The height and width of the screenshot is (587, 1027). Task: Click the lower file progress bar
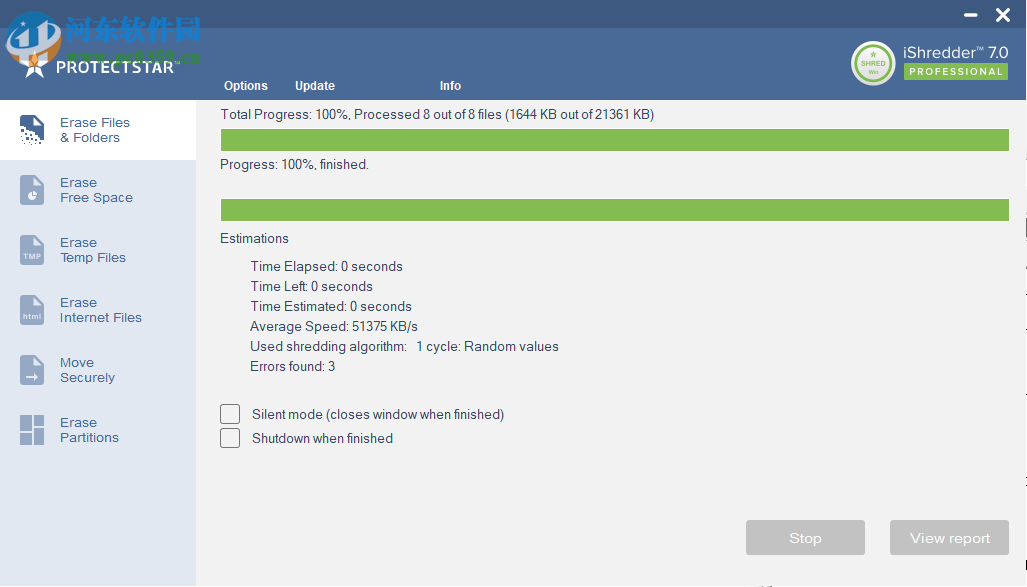(x=614, y=210)
